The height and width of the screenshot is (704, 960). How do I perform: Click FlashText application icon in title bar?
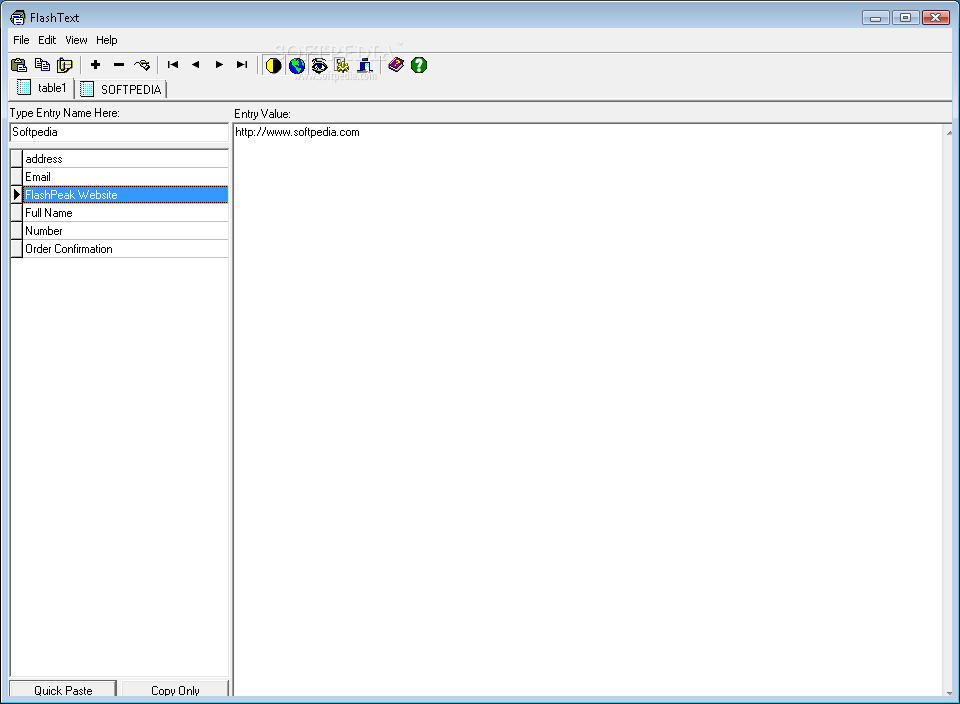[18, 18]
